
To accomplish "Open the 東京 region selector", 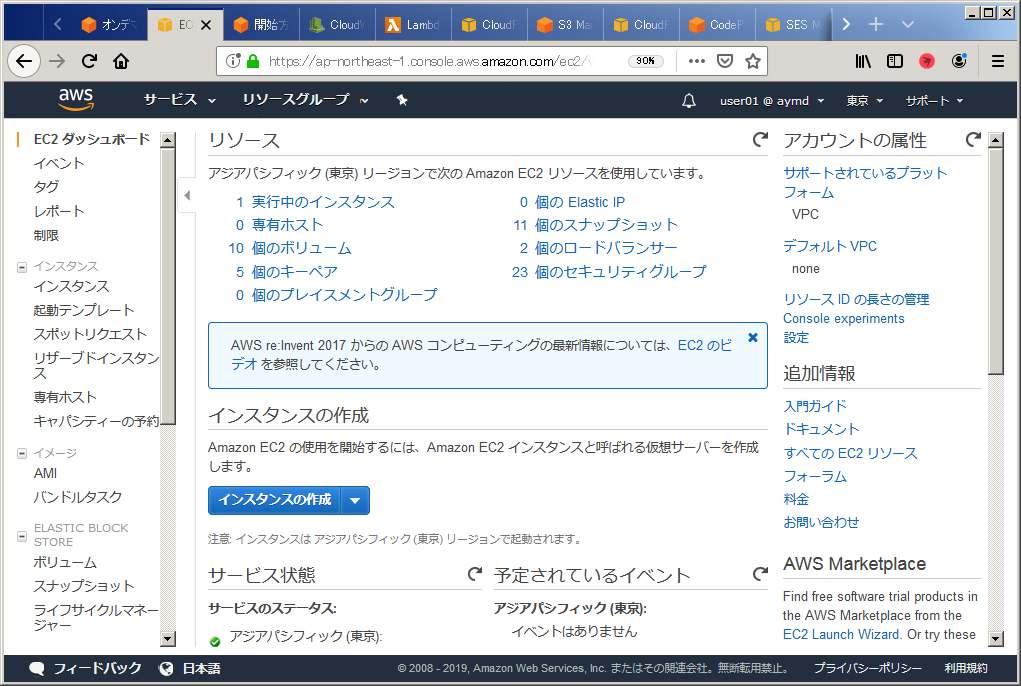I will tap(865, 101).
